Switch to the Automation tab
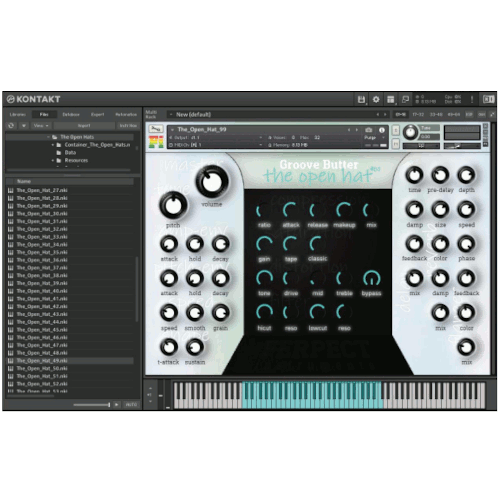500x500 pixels. click(126, 114)
